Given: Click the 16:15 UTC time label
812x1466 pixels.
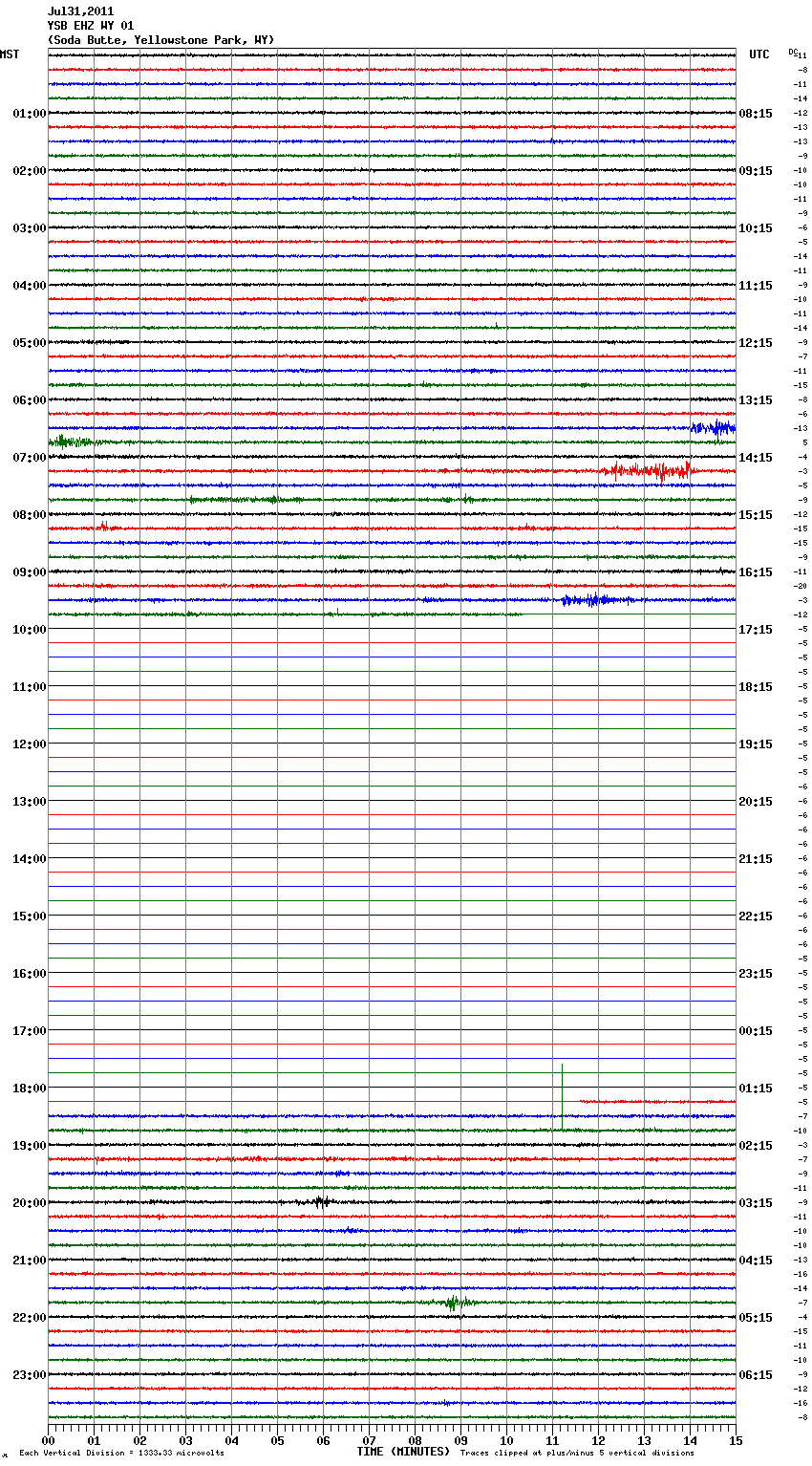Looking at the screenshot, I should point(756,572).
